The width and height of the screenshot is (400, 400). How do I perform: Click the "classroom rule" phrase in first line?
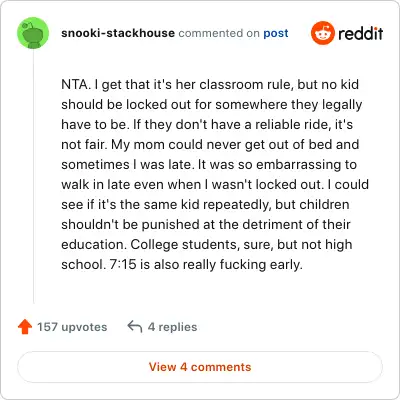pos(247,84)
